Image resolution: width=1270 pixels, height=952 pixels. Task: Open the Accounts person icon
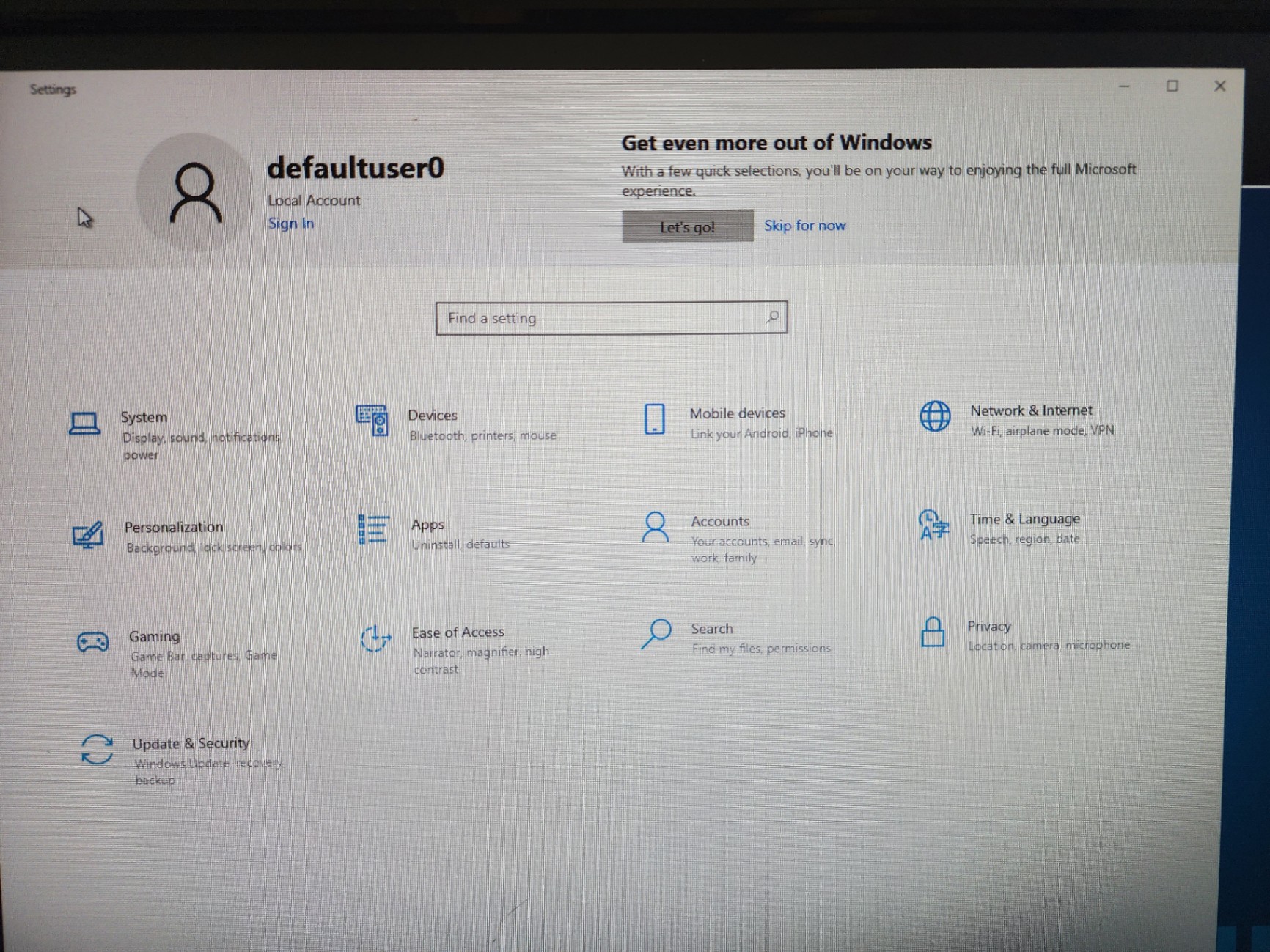click(655, 527)
